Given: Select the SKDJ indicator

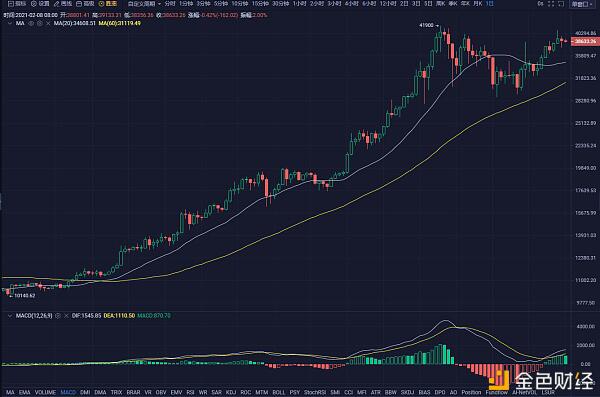Looking at the screenshot, I should pos(408,392).
